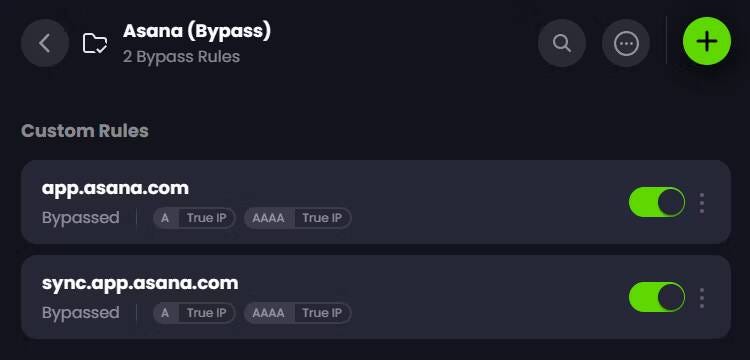
Task: Select the app.asana.com rule title
Action: click(115, 188)
